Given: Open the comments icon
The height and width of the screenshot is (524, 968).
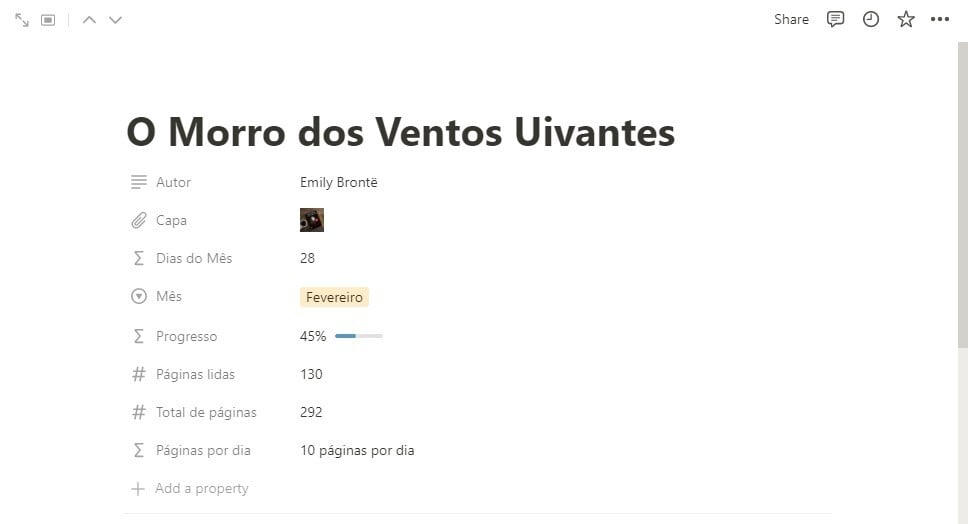Looking at the screenshot, I should 835,19.
